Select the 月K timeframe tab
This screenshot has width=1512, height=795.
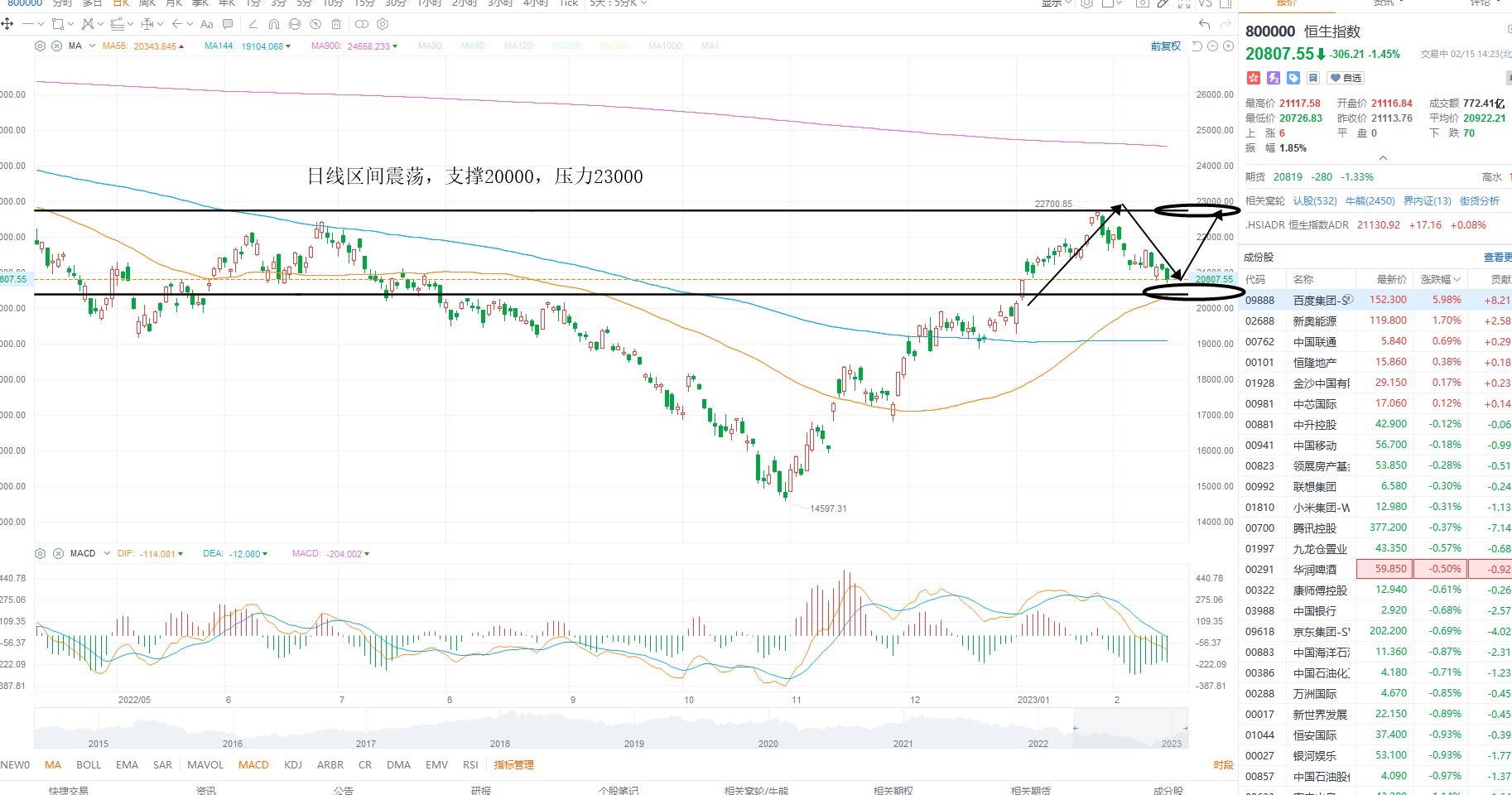(x=174, y=3)
